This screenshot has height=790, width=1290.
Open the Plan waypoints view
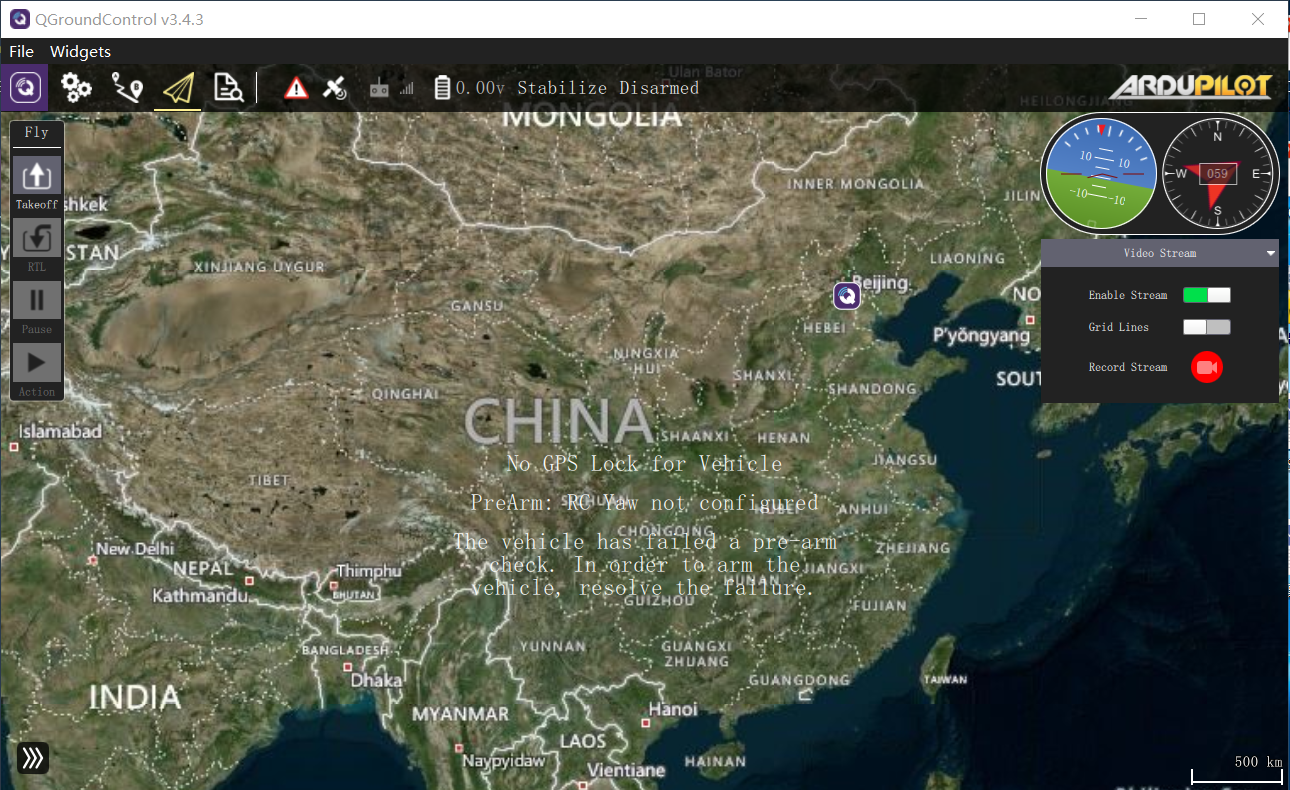(x=127, y=88)
